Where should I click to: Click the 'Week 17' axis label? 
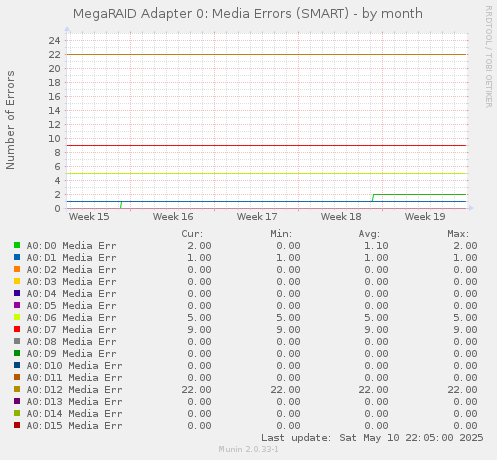click(257, 217)
